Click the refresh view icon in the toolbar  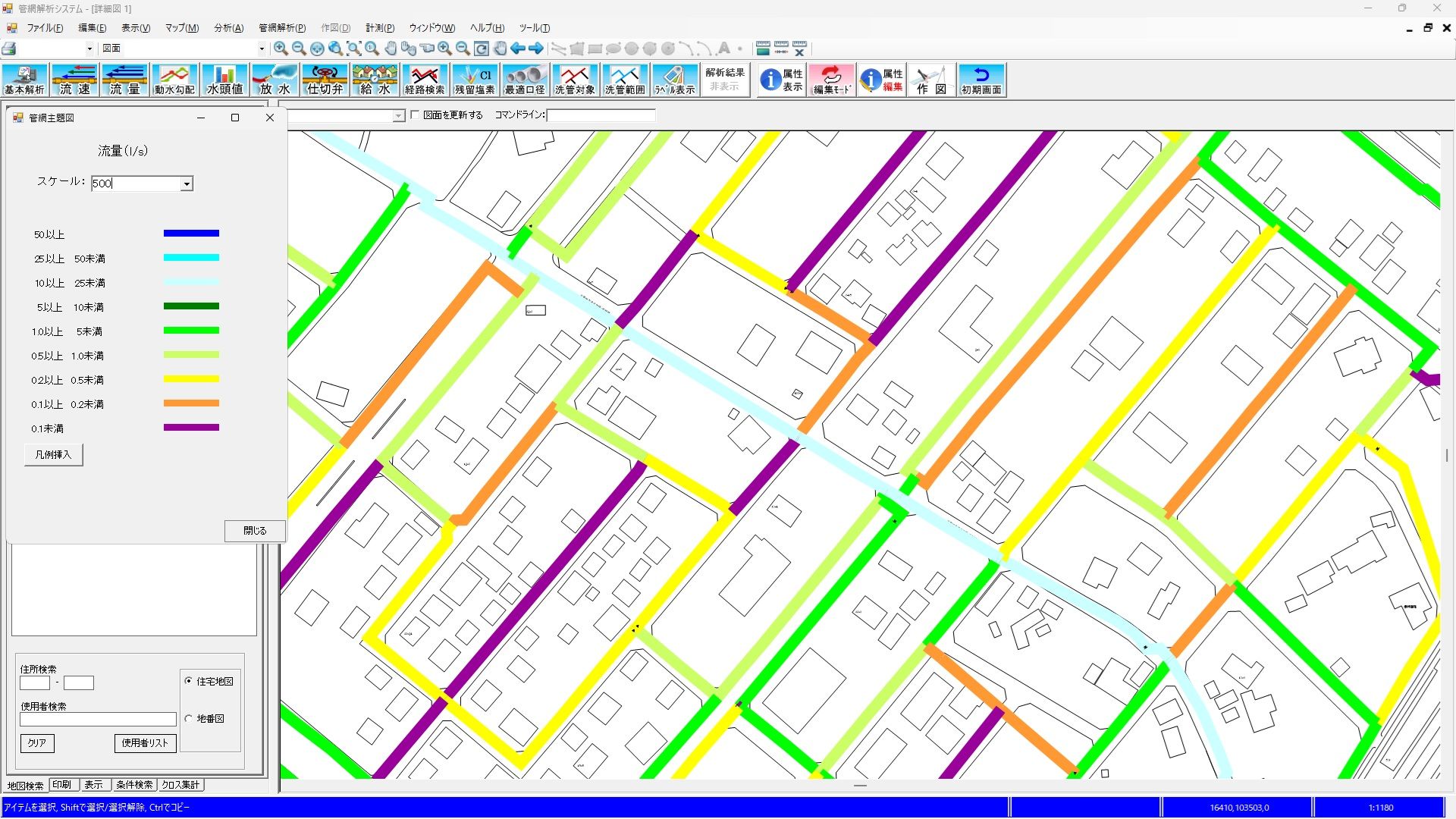click(482, 49)
